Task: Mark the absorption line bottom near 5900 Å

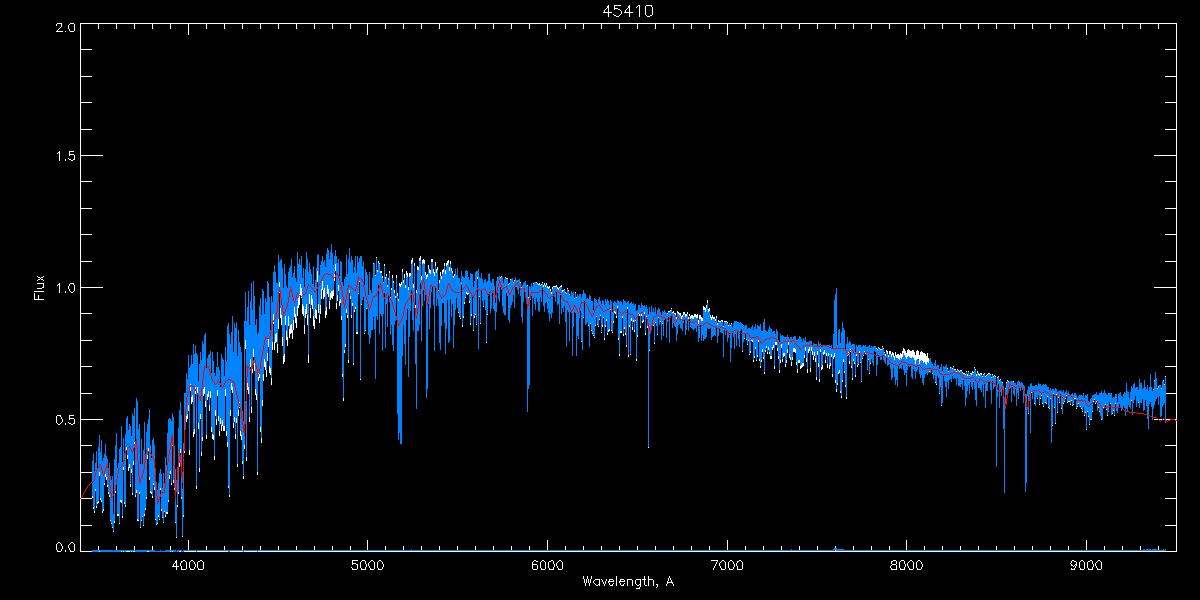Action: click(x=528, y=408)
